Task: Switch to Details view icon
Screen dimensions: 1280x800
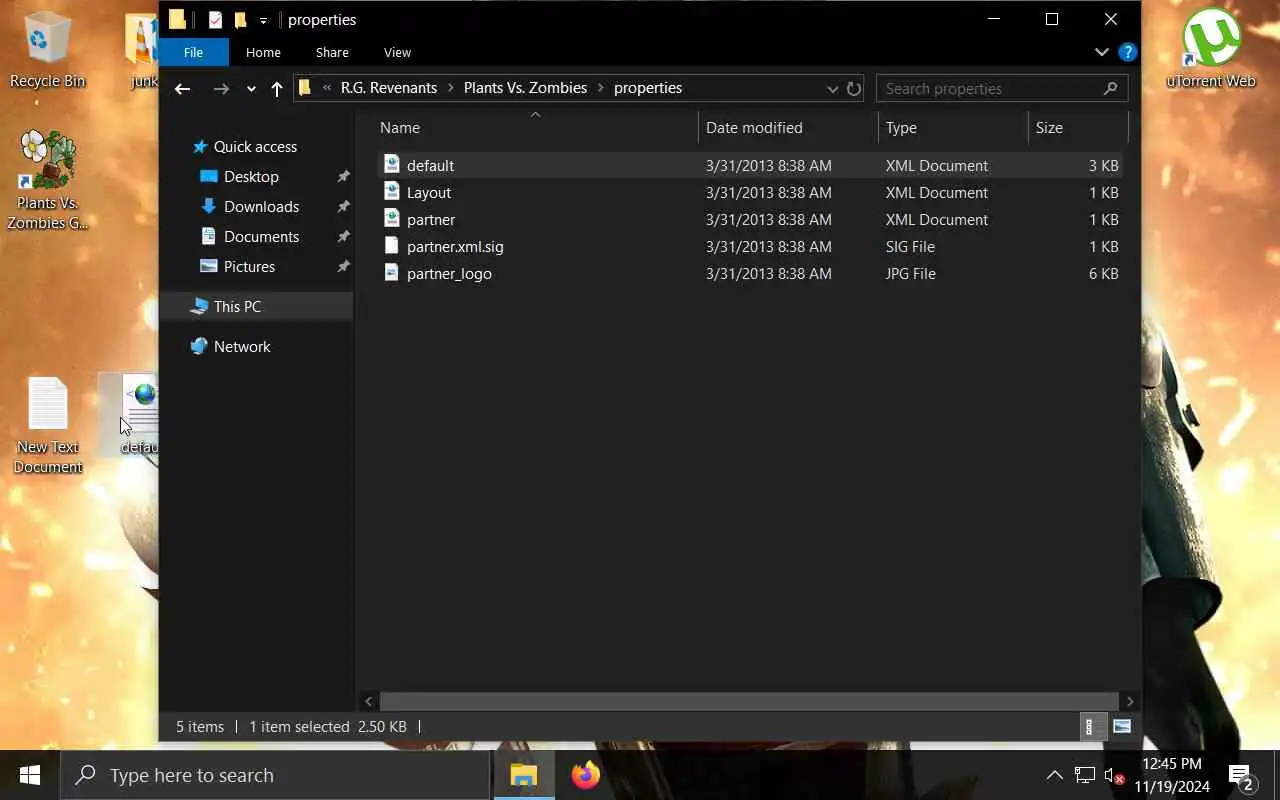Action: coord(1091,727)
